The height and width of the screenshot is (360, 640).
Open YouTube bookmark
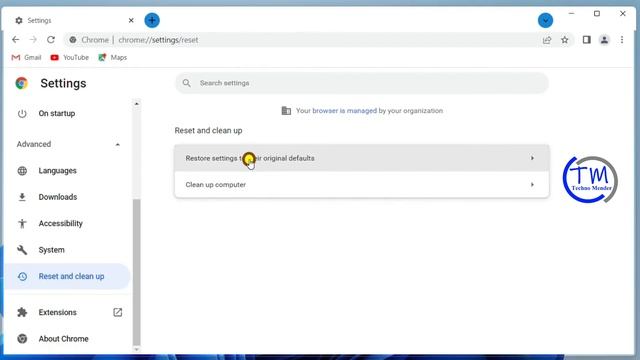pos(69,58)
